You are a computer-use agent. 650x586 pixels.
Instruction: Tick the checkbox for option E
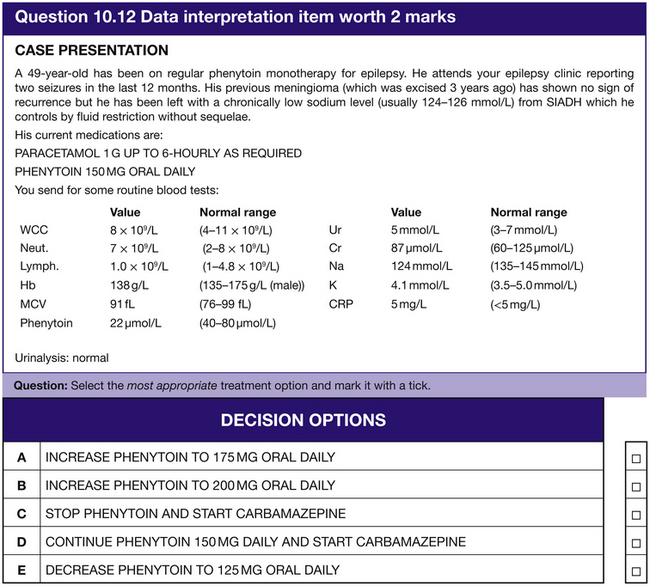point(634,571)
